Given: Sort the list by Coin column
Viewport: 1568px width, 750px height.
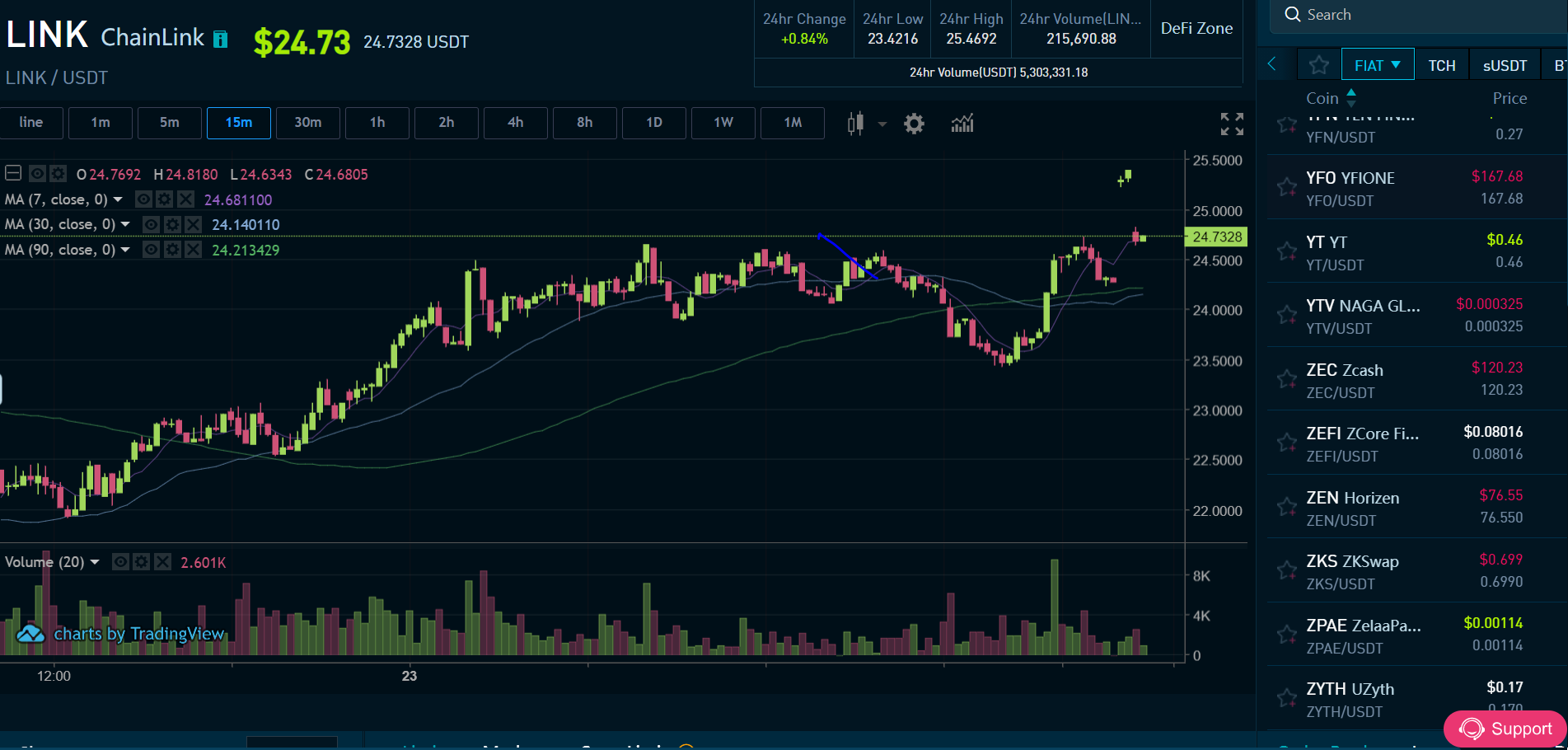Looking at the screenshot, I should 1331,98.
